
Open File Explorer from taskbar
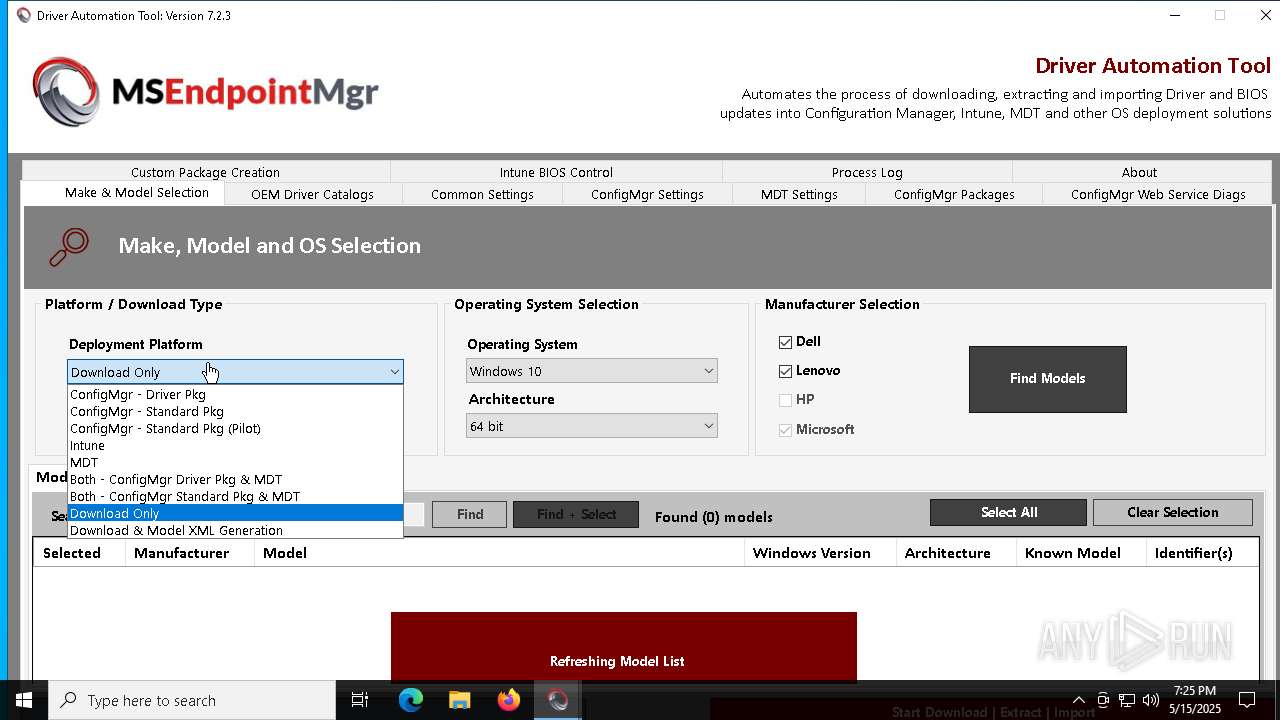pyautogui.click(x=459, y=700)
